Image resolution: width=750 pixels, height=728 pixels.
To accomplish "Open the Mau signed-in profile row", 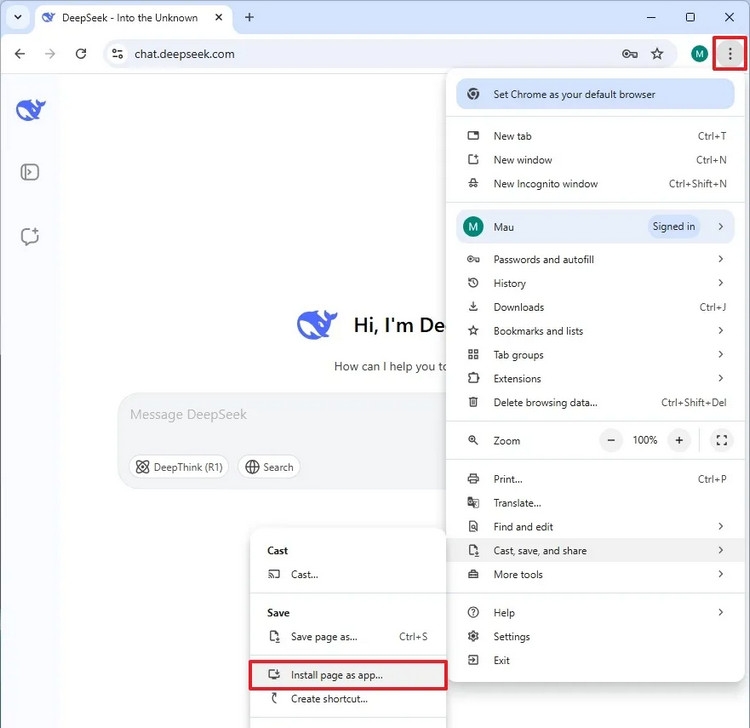I will coord(595,226).
